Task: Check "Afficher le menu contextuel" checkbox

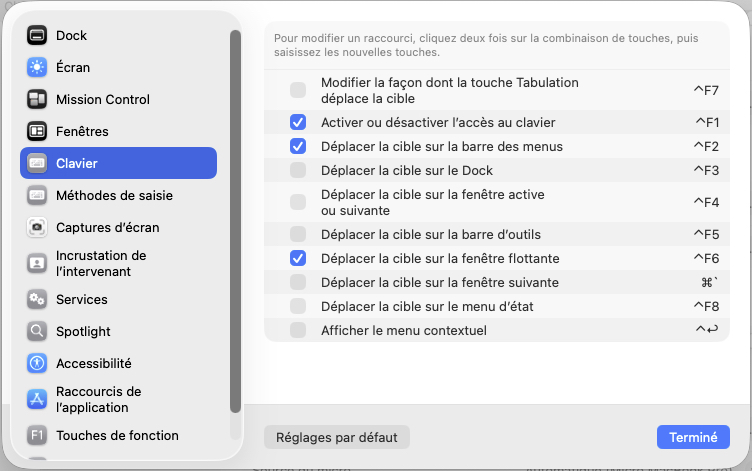Action: (298, 330)
